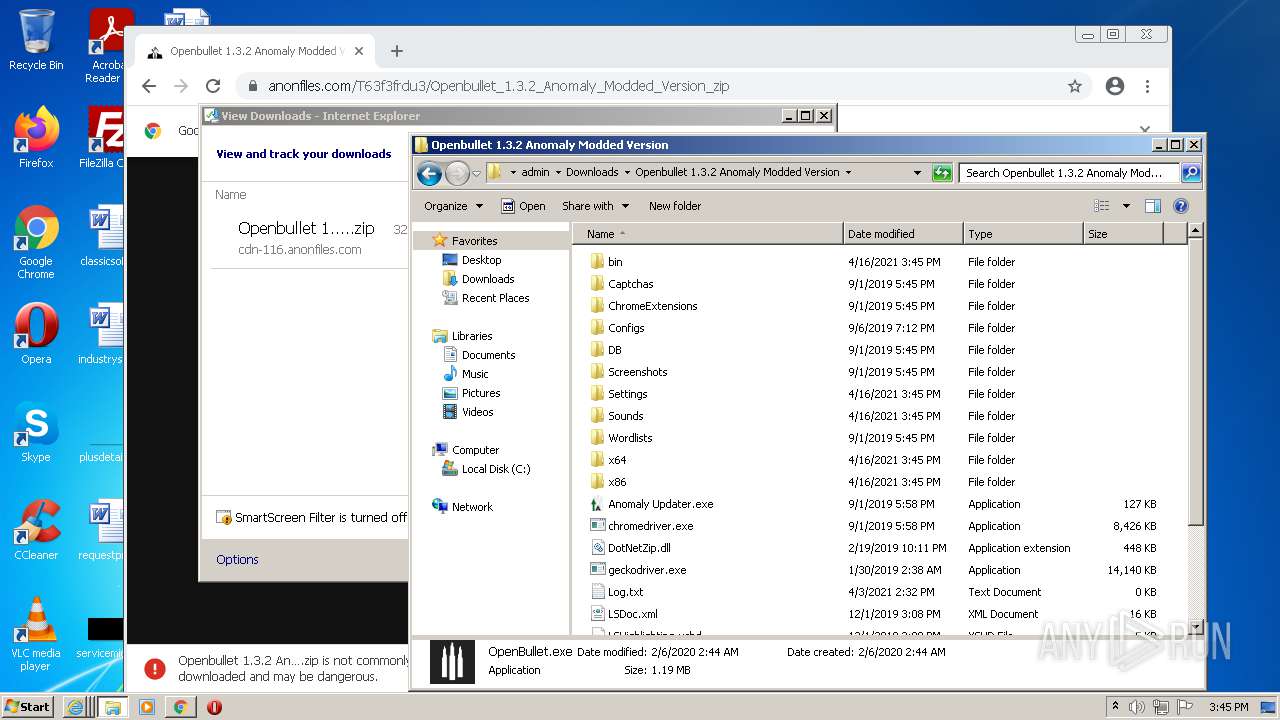Click the taskbar volume speaker icon
The width and height of the screenshot is (1280, 720).
[x=1137, y=707]
